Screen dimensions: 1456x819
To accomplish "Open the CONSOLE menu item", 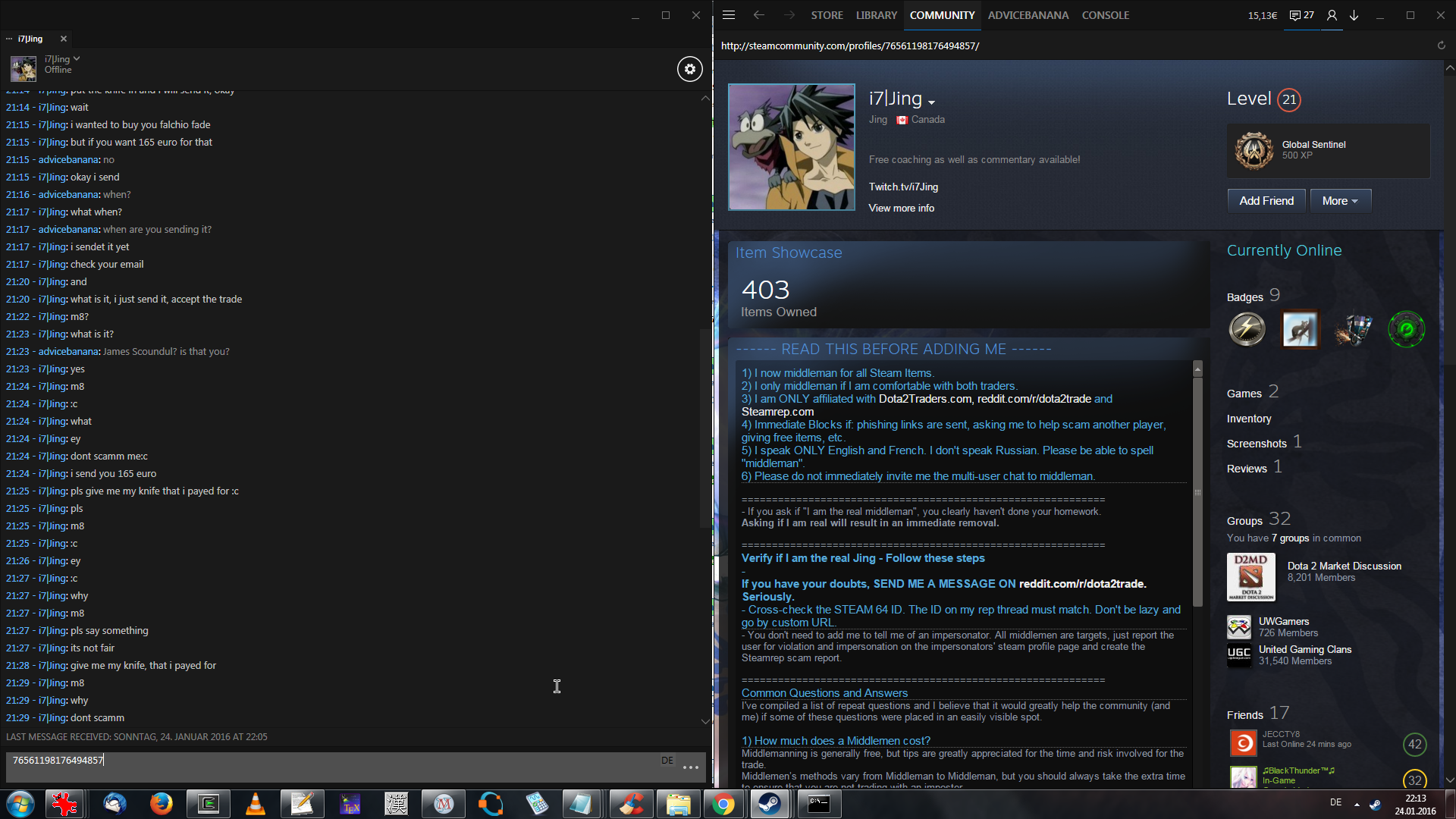I will (x=1105, y=15).
